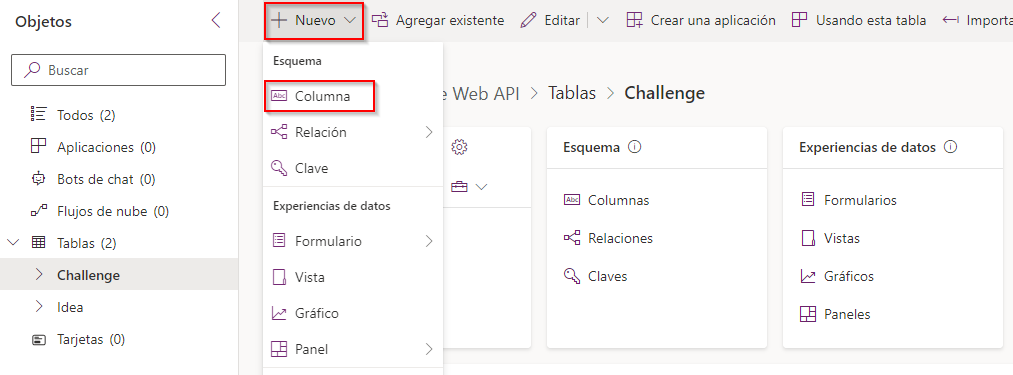Image resolution: width=1013 pixels, height=375 pixels.
Task: Click the Flujos de nube flow icon
Action: (38, 211)
